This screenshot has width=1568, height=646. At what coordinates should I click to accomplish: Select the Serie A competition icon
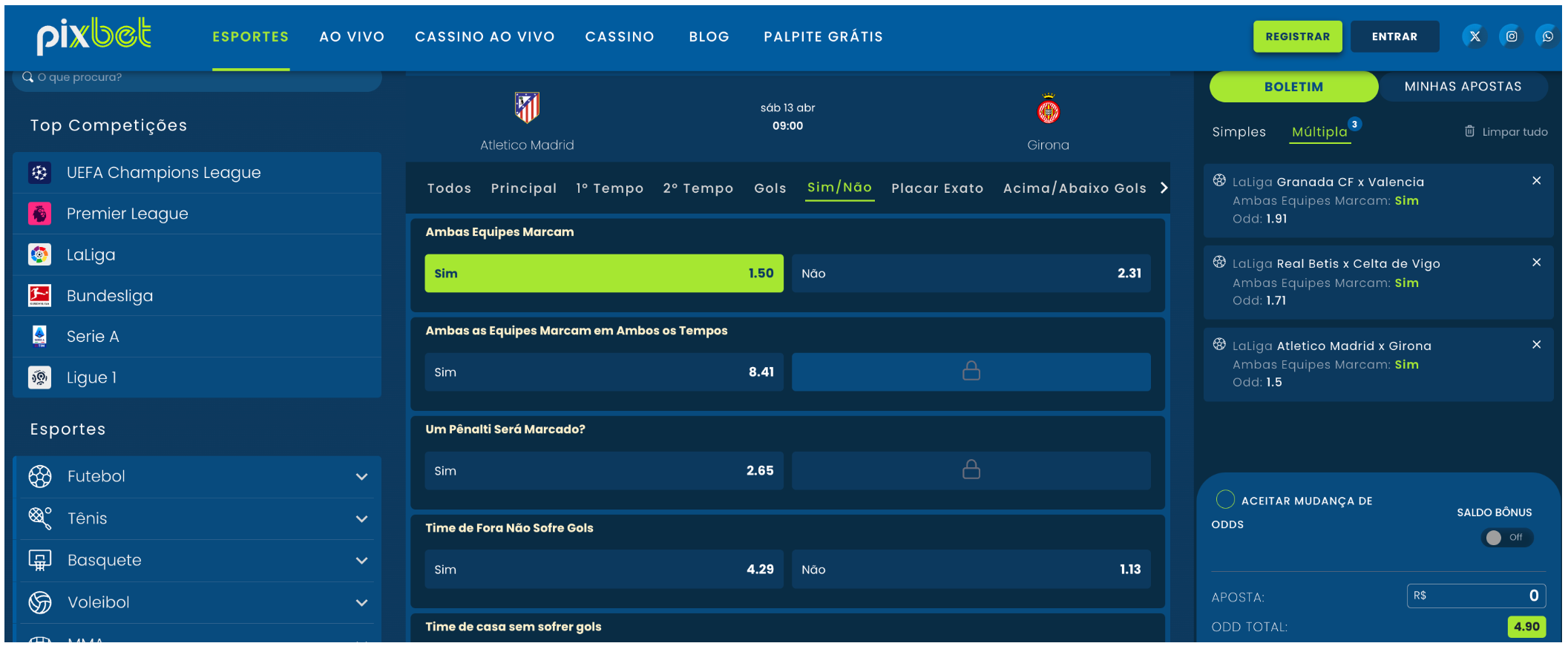(40, 336)
